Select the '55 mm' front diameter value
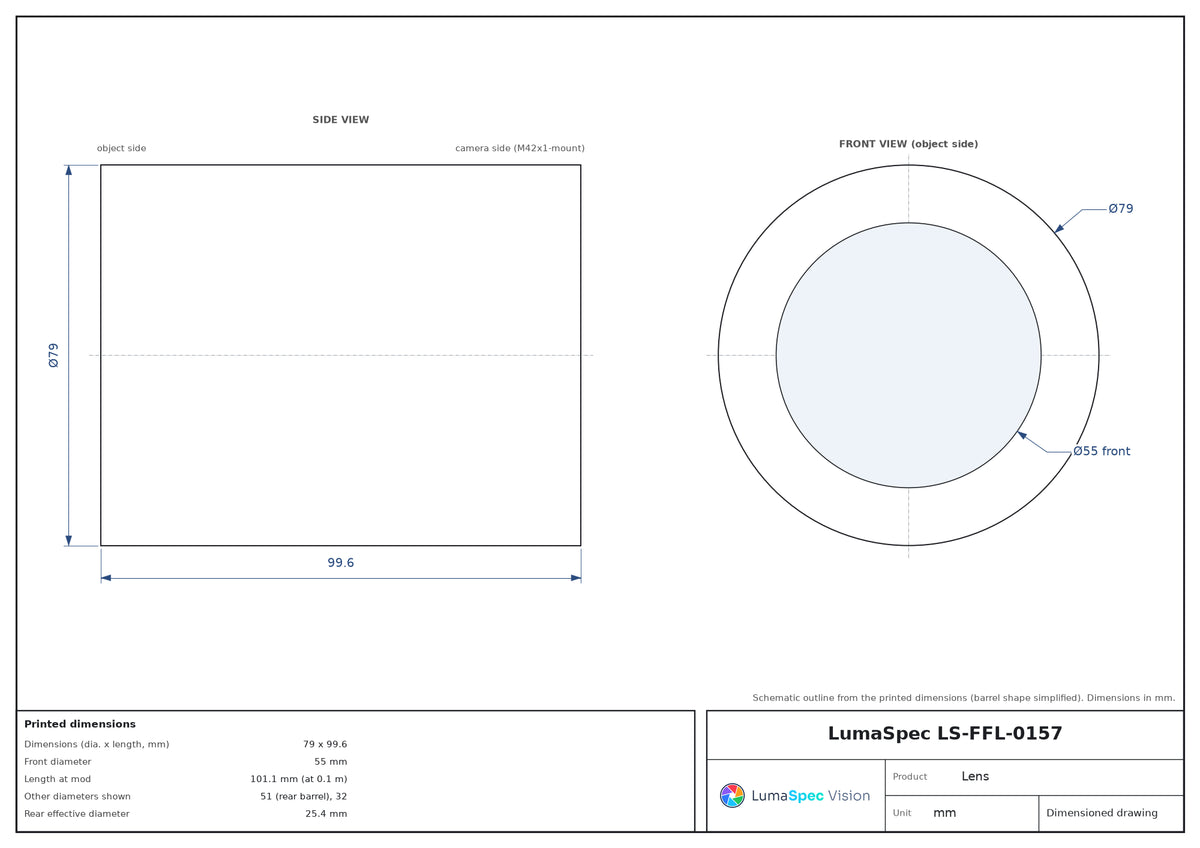The width and height of the screenshot is (1200, 848). 331,762
